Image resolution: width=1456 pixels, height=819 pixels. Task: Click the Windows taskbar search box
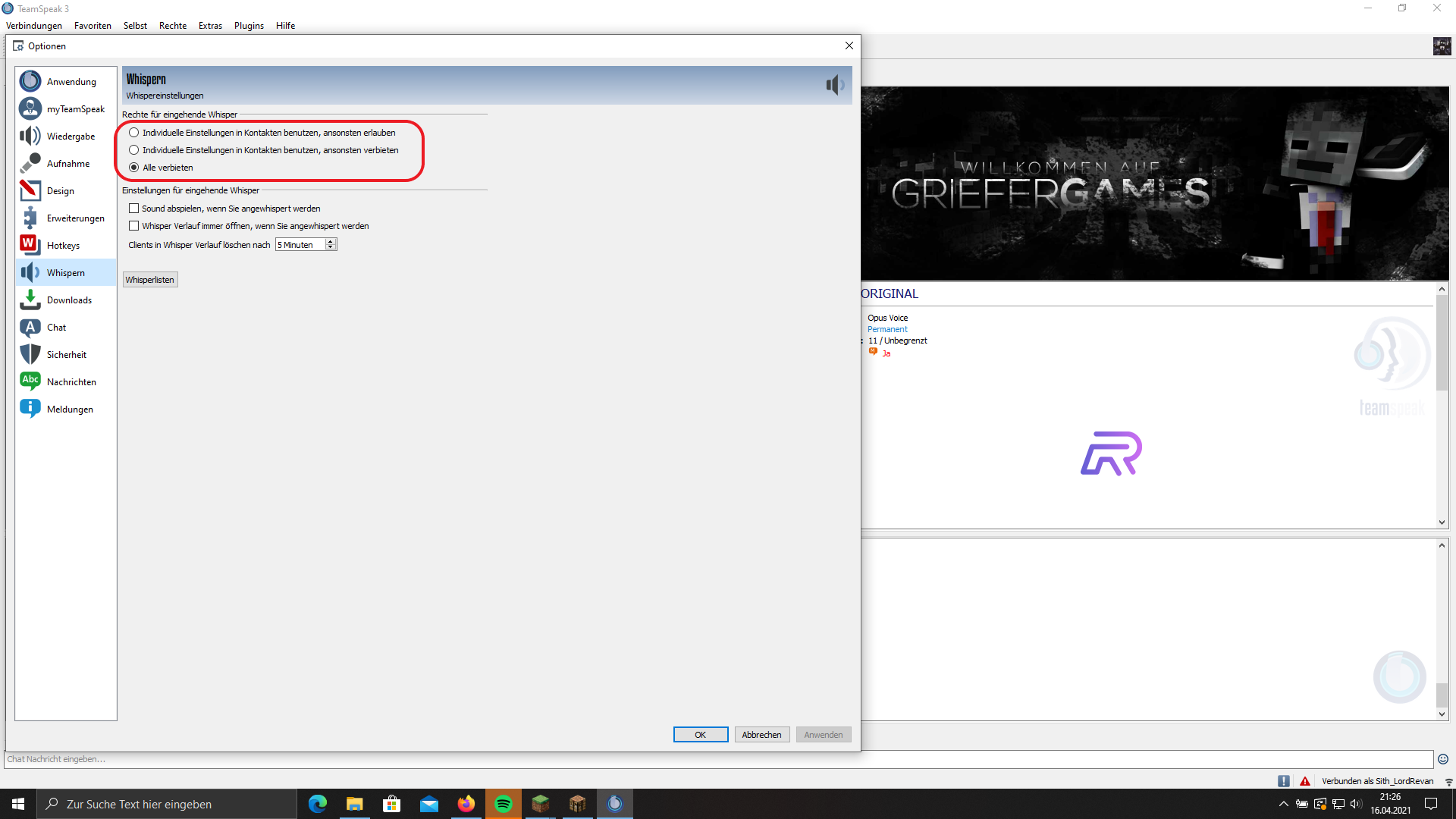[x=167, y=804]
